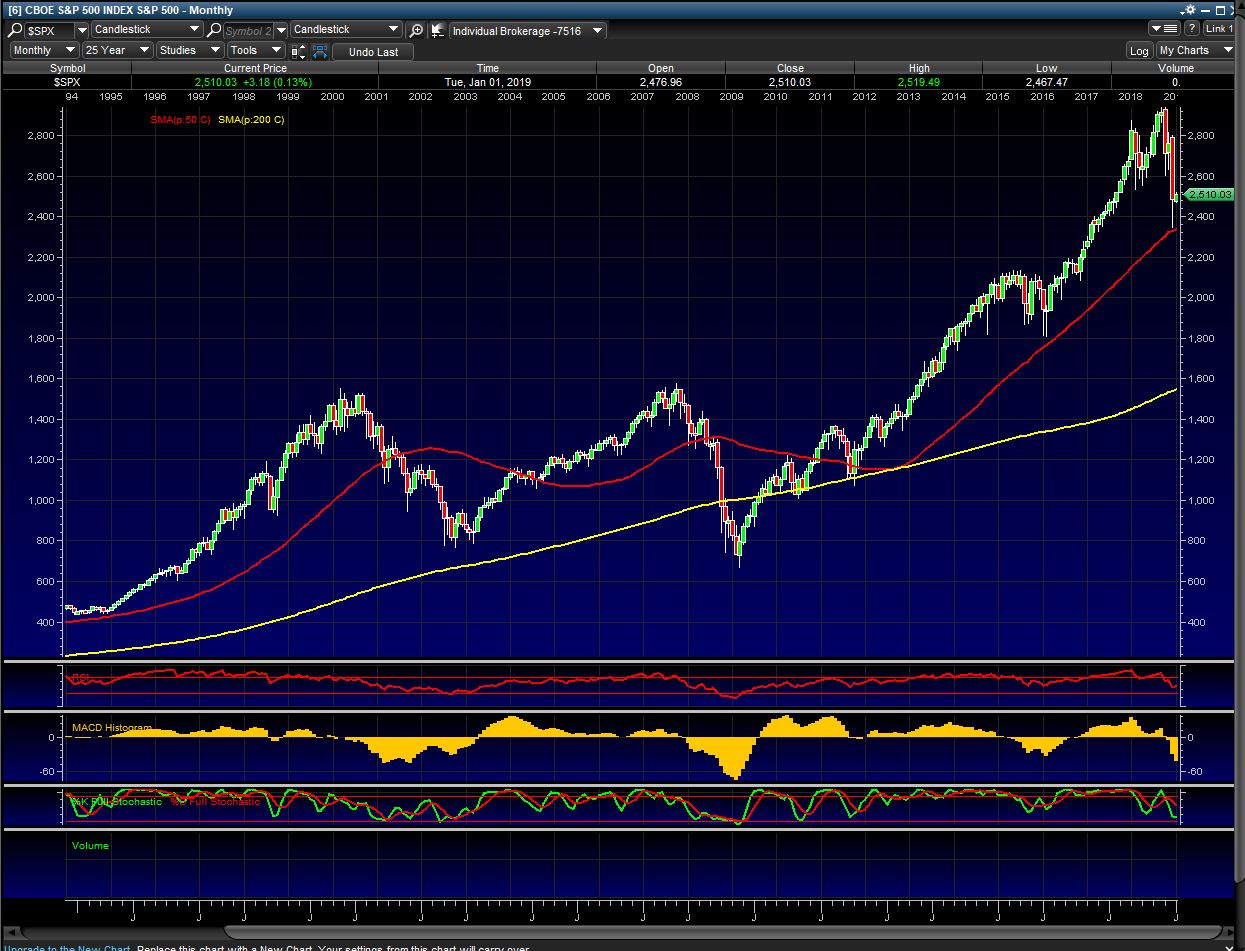Image resolution: width=1245 pixels, height=951 pixels.
Task: Click the zoom-in magnifier icon
Action: point(416,30)
